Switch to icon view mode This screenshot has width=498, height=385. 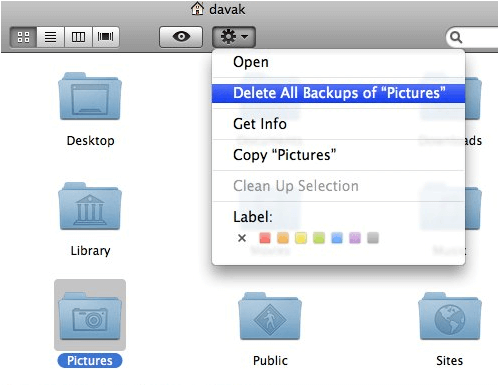[23, 37]
